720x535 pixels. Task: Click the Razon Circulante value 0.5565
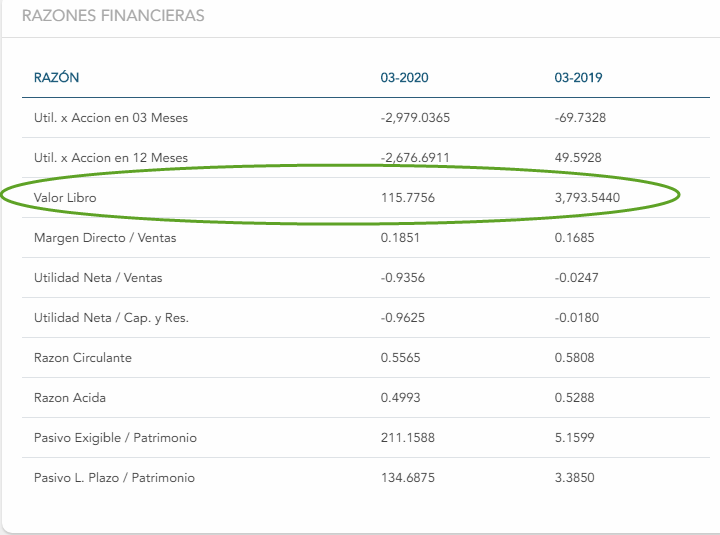click(401, 358)
